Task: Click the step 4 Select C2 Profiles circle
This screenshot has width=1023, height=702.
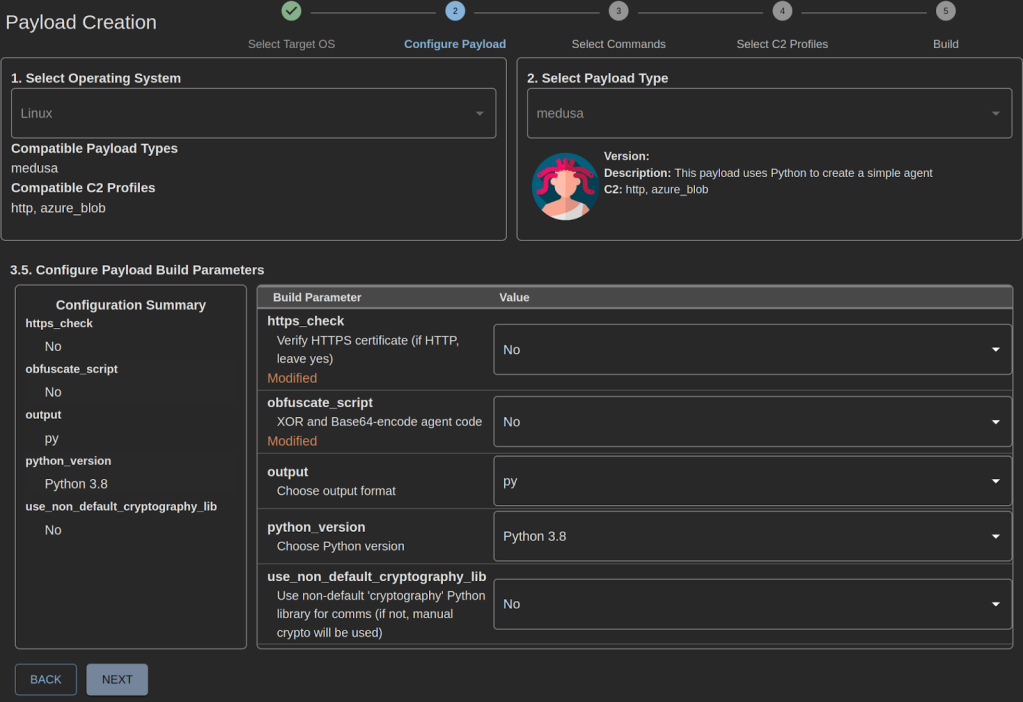Action: pos(782,11)
